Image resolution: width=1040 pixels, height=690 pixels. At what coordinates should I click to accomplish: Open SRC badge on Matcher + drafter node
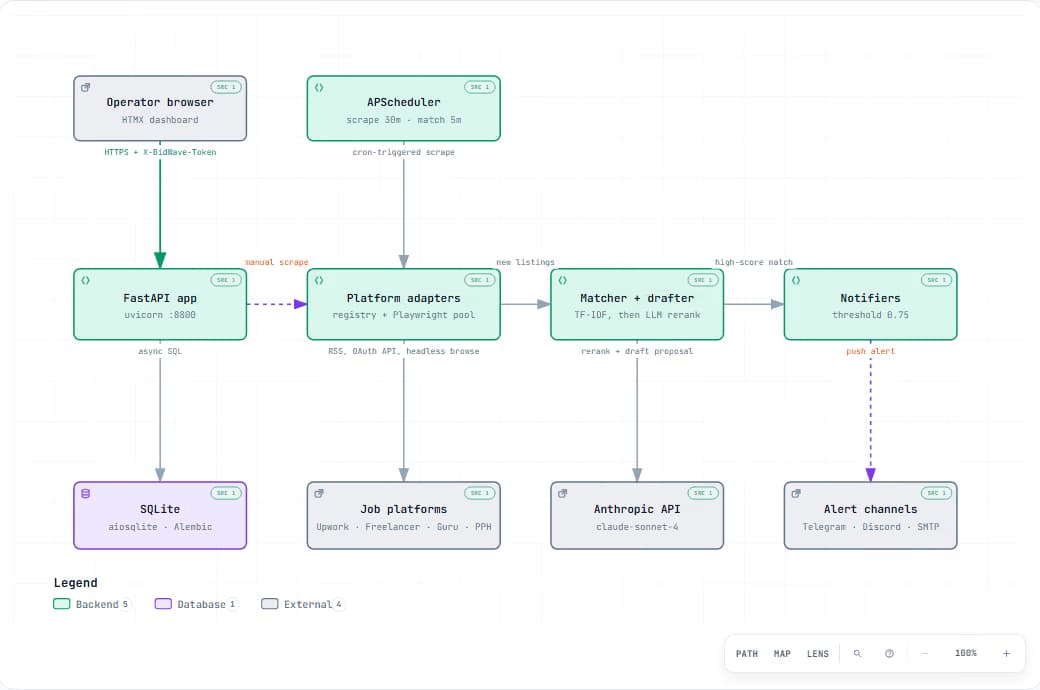702,280
